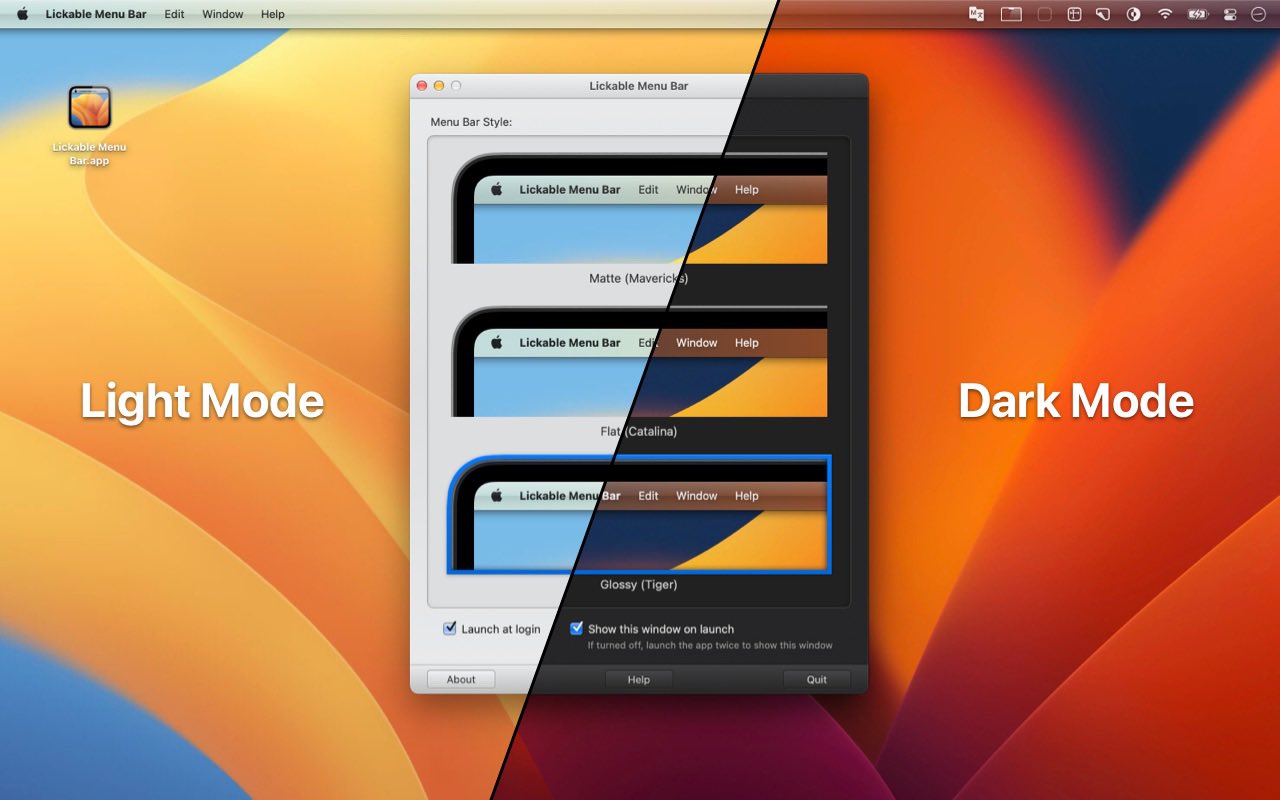Screen dimensions: 1280x800
Task: Open the Edit menu
Action: pyautogui.click(x=174, y=14)
